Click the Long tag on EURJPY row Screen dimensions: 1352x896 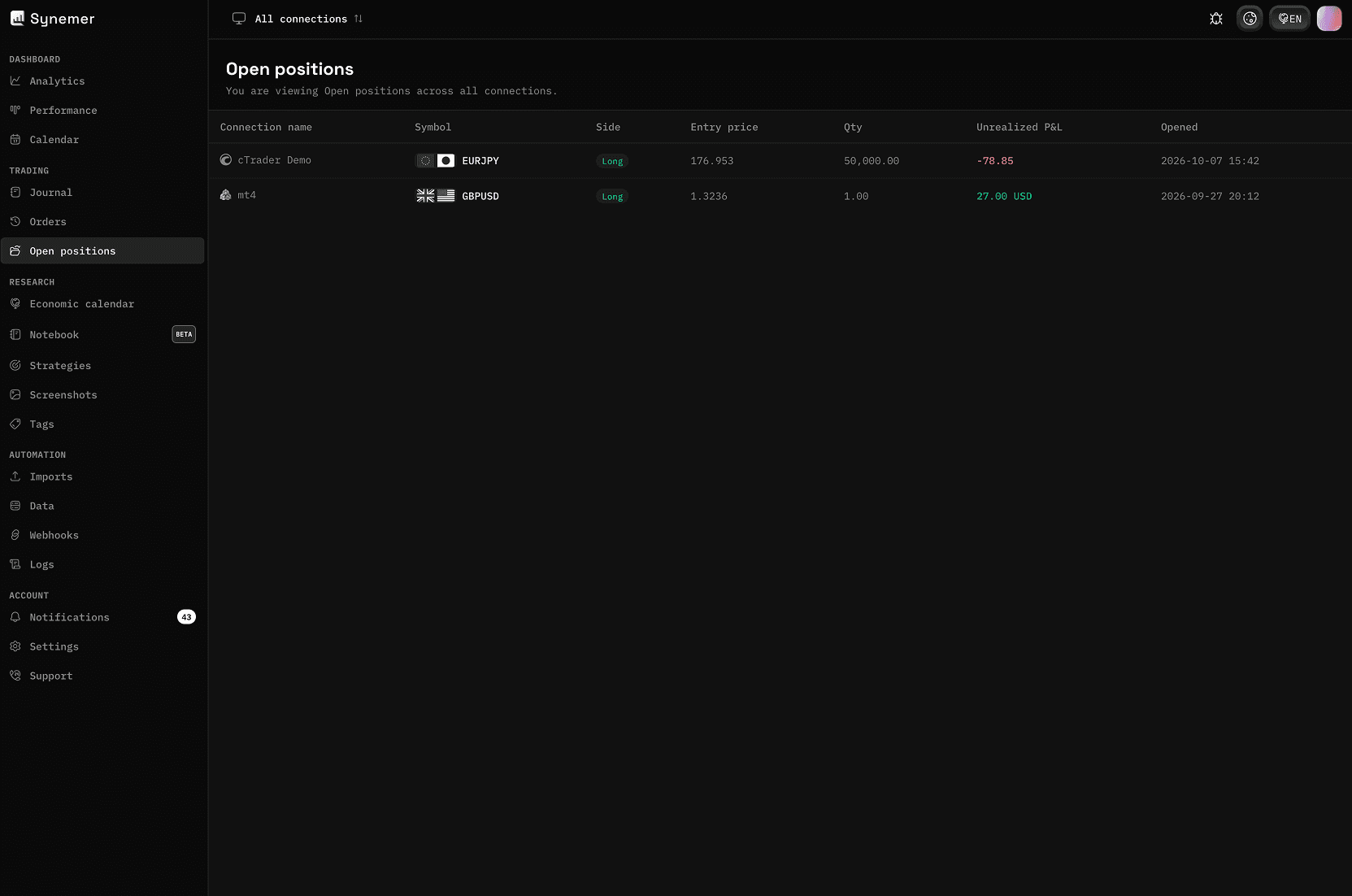coord(612,162)
